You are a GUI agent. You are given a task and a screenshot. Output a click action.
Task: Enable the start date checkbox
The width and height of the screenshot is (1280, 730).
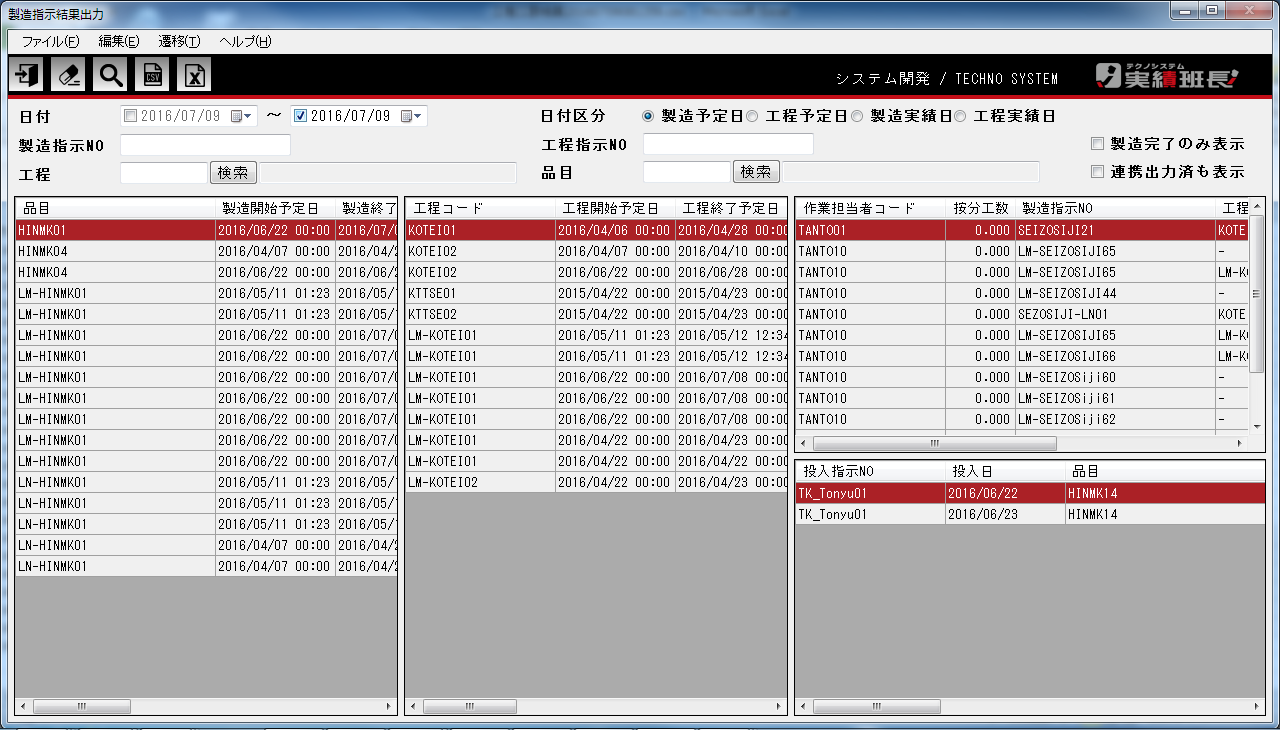click(x=130, y=116)
